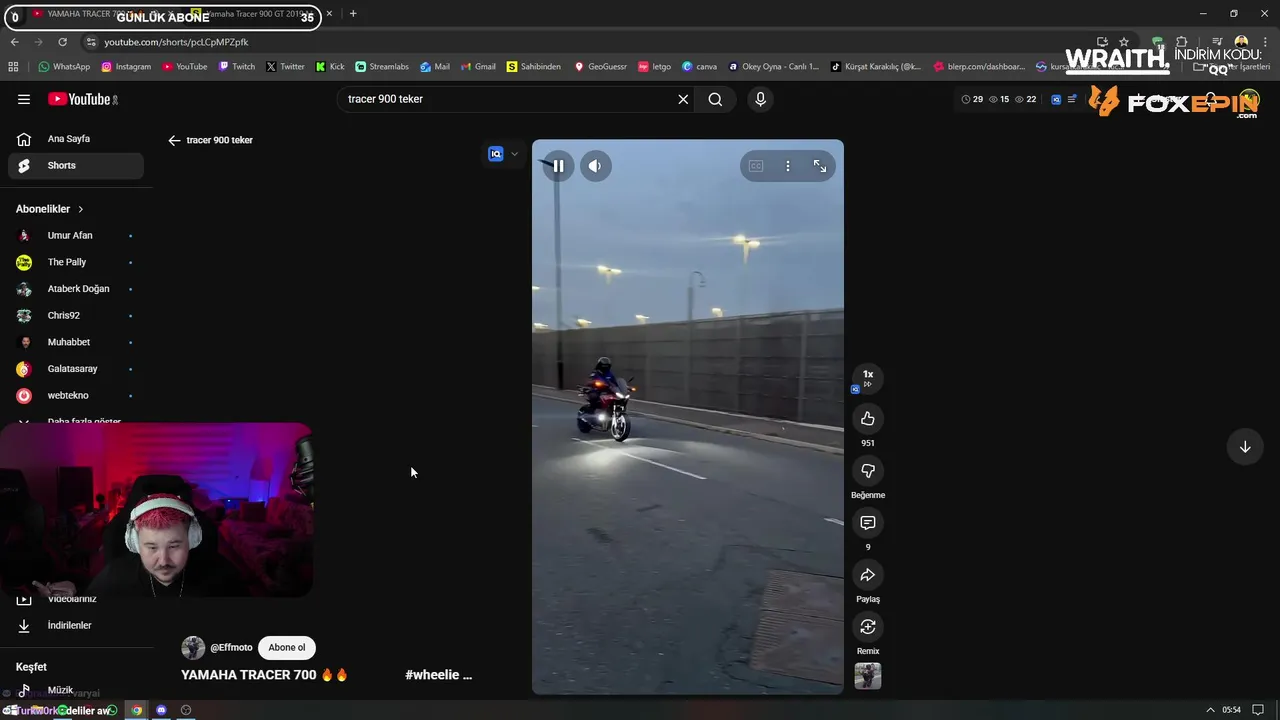Image resolution: width=1280 pixels, height=720 pixels.
Task: Open the comments panel showing 9
Action: click(x=868, y=522)
